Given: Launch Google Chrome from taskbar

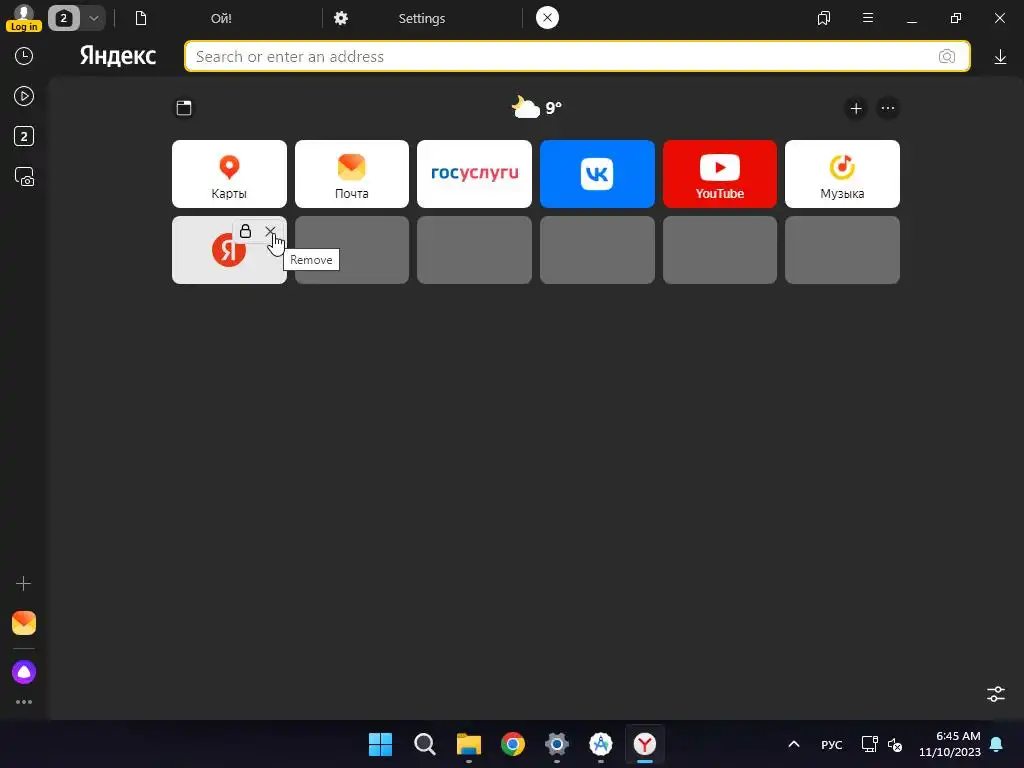Looking at the screenshot, I should (x=513, y=744).
